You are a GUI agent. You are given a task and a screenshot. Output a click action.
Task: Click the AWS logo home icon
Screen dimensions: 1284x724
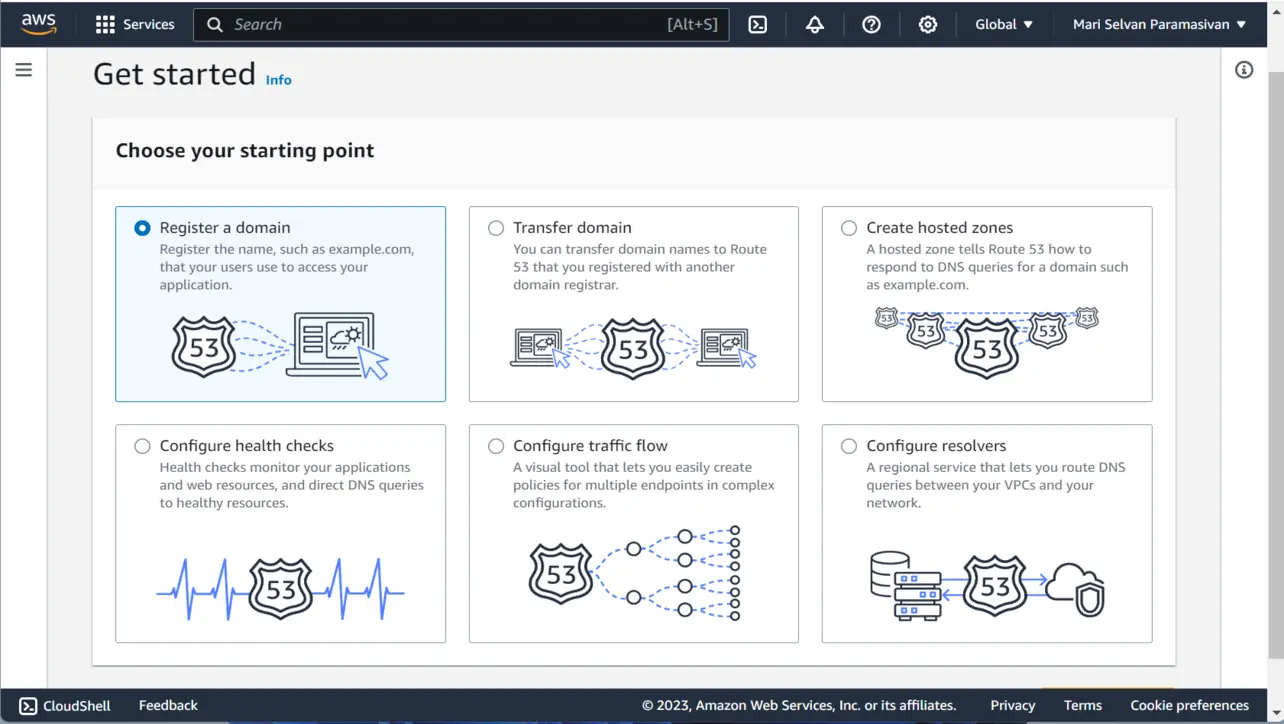[x=39, y=24]
